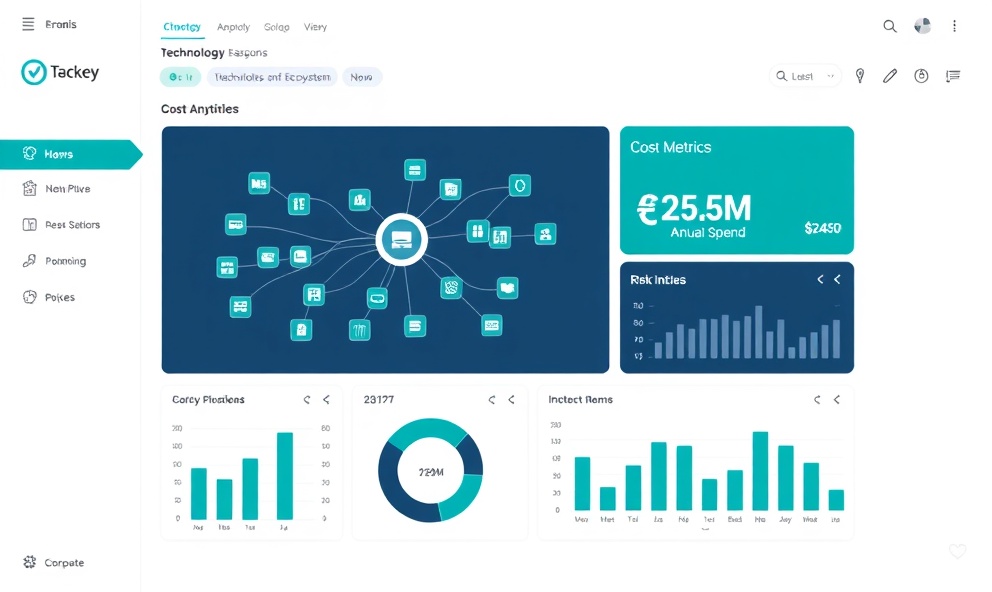Screen dimensions: 992x592
Task: Click the location pin icon in toolbar
Action: click(x=859, y=75)
